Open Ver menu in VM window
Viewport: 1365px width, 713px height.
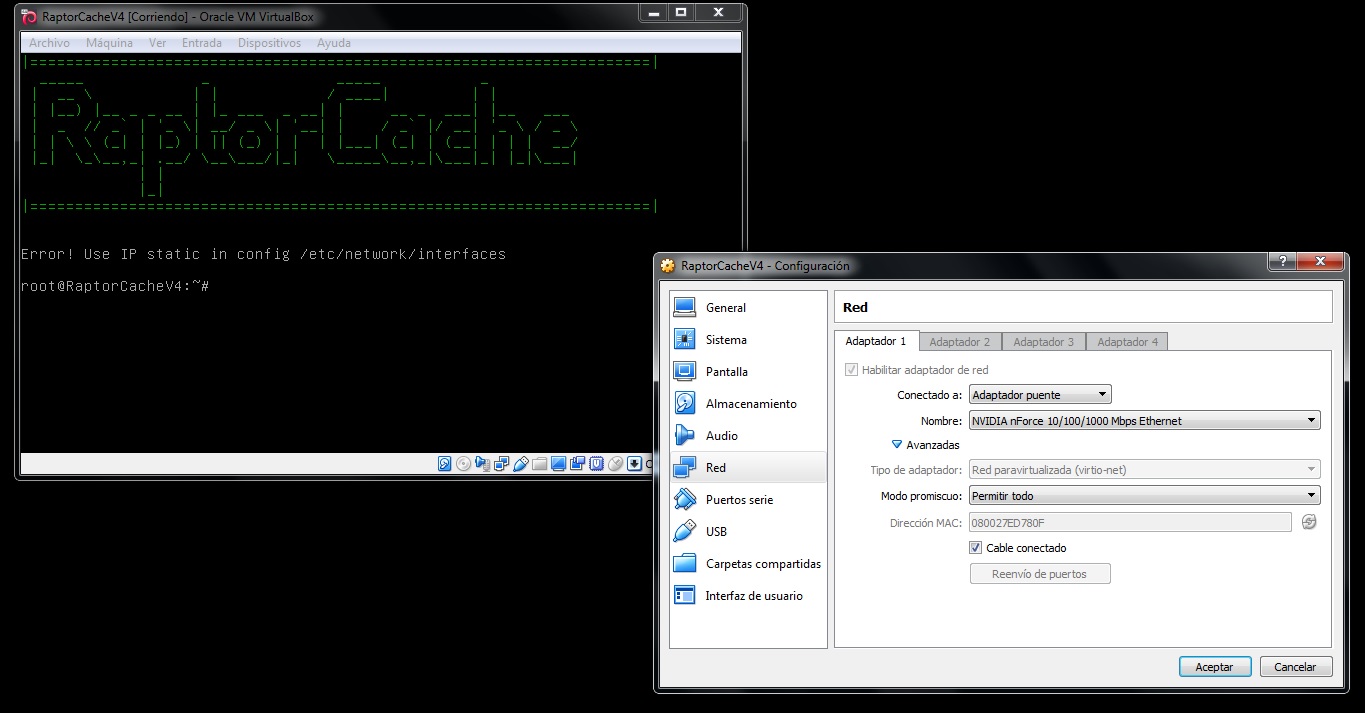(x=157, y=43)
